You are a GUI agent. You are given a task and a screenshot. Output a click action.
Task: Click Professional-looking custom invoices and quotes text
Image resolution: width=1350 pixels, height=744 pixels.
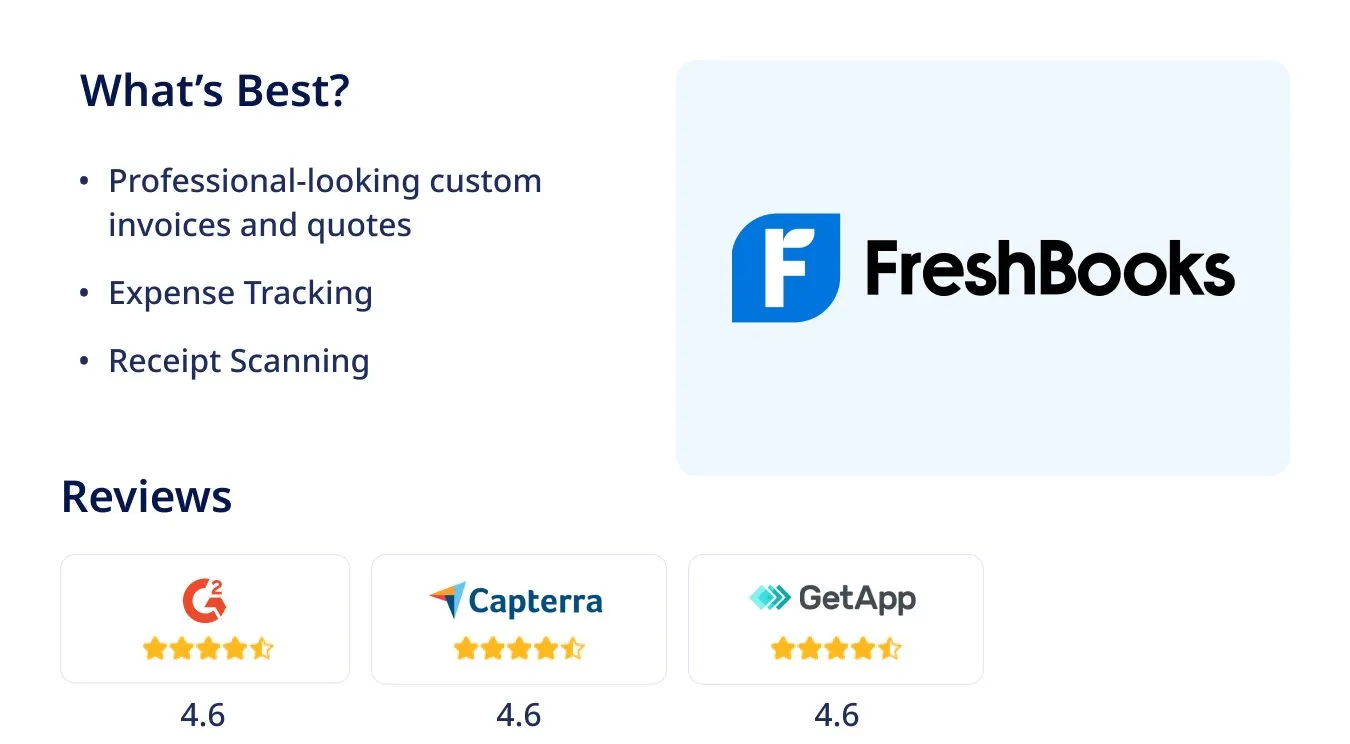[x=325, y=203]
